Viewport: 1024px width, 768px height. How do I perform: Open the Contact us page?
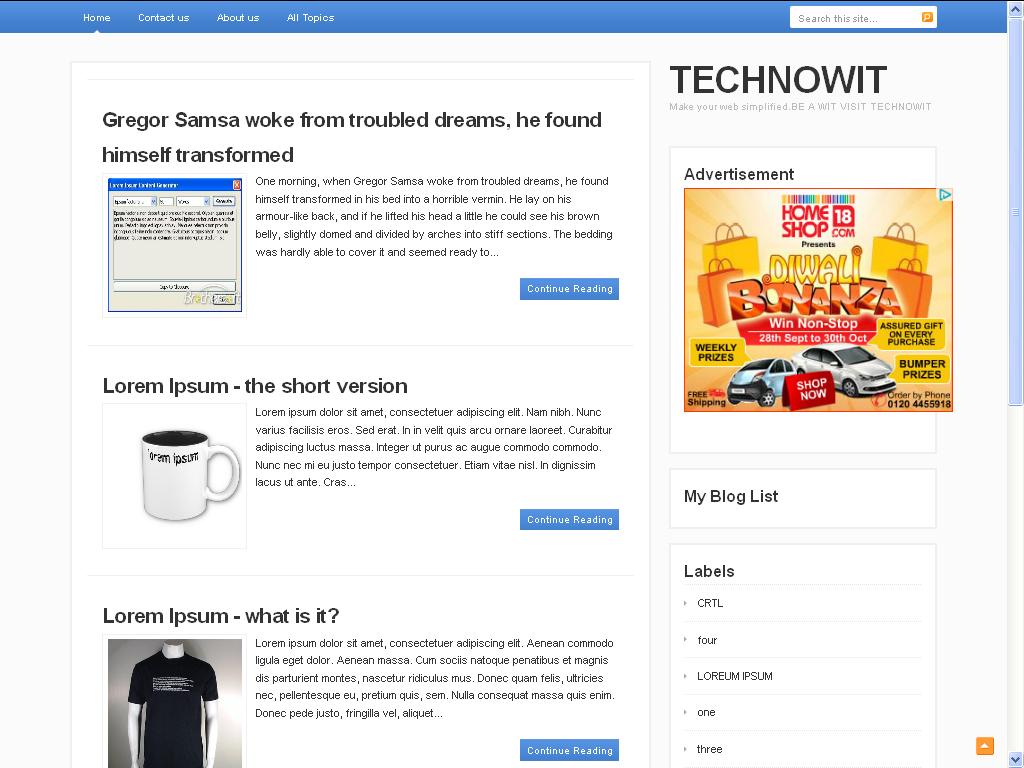163,18
